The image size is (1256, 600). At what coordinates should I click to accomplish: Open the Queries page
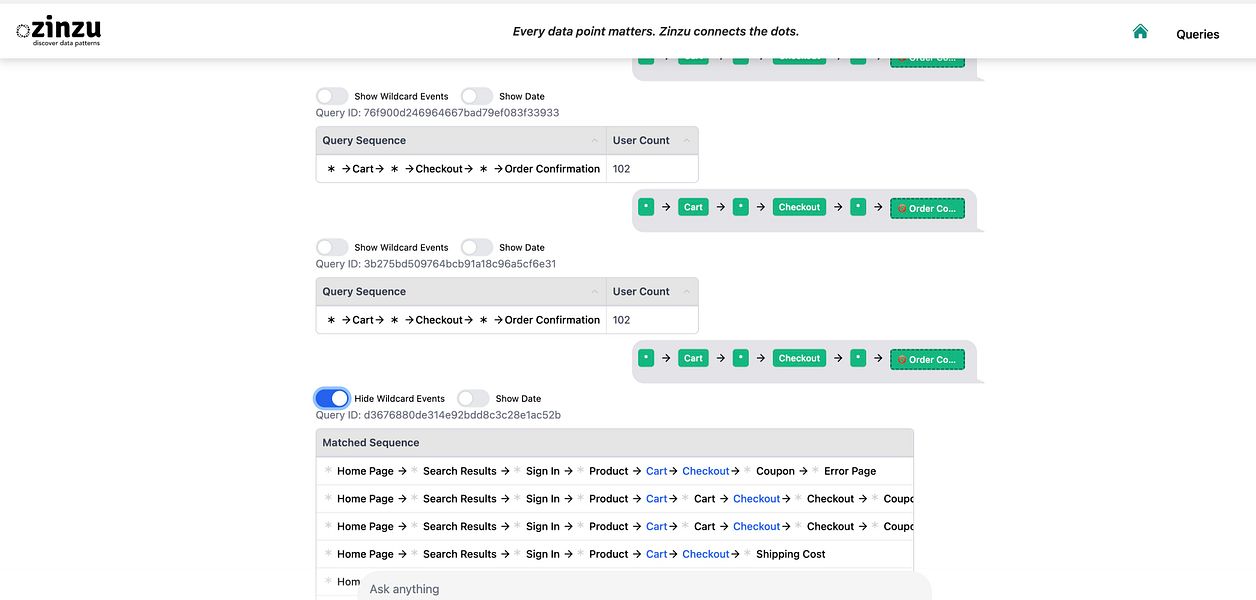(1197, 34)
